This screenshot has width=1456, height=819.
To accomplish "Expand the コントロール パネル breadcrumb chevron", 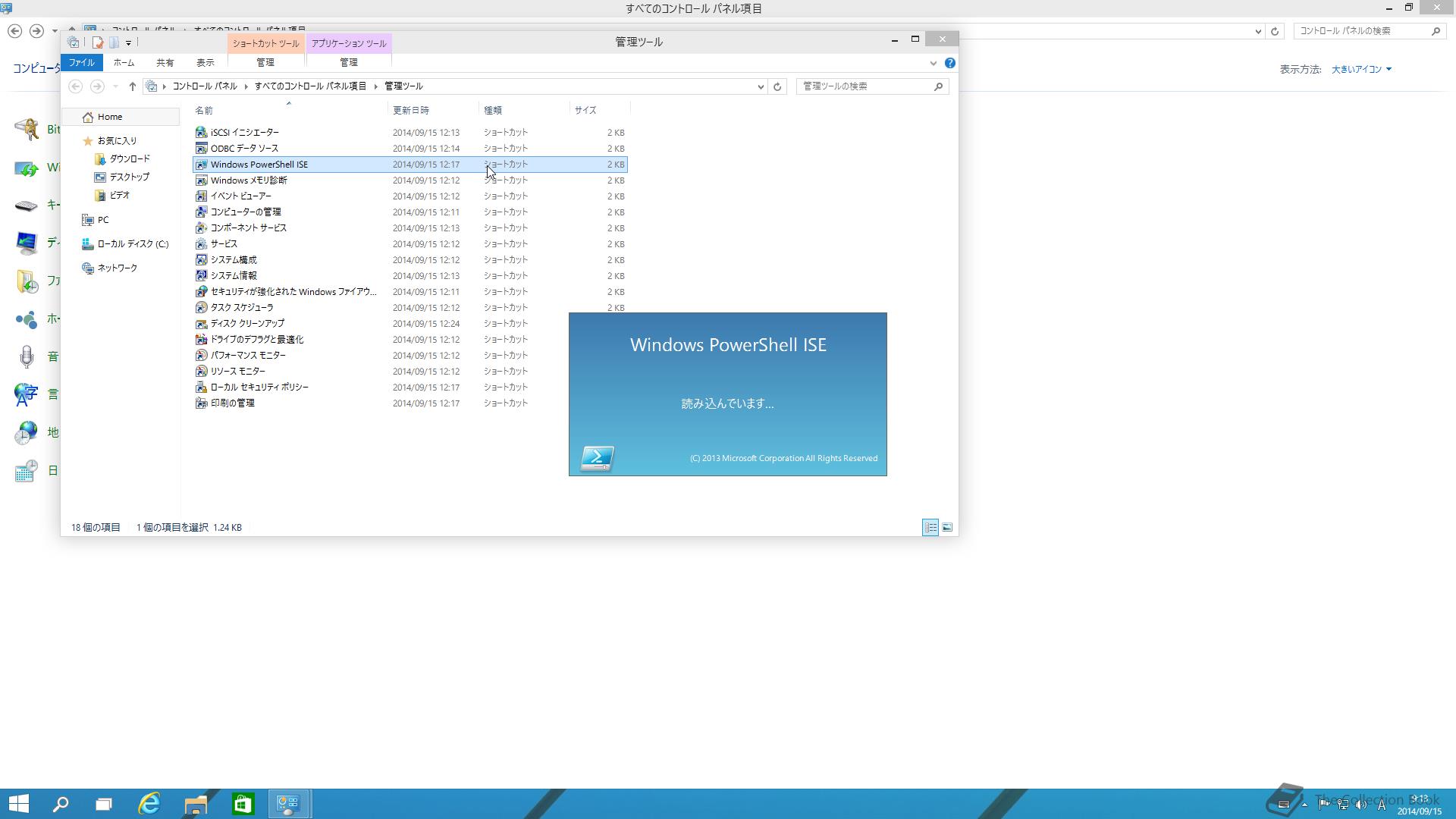I will 246,86.
